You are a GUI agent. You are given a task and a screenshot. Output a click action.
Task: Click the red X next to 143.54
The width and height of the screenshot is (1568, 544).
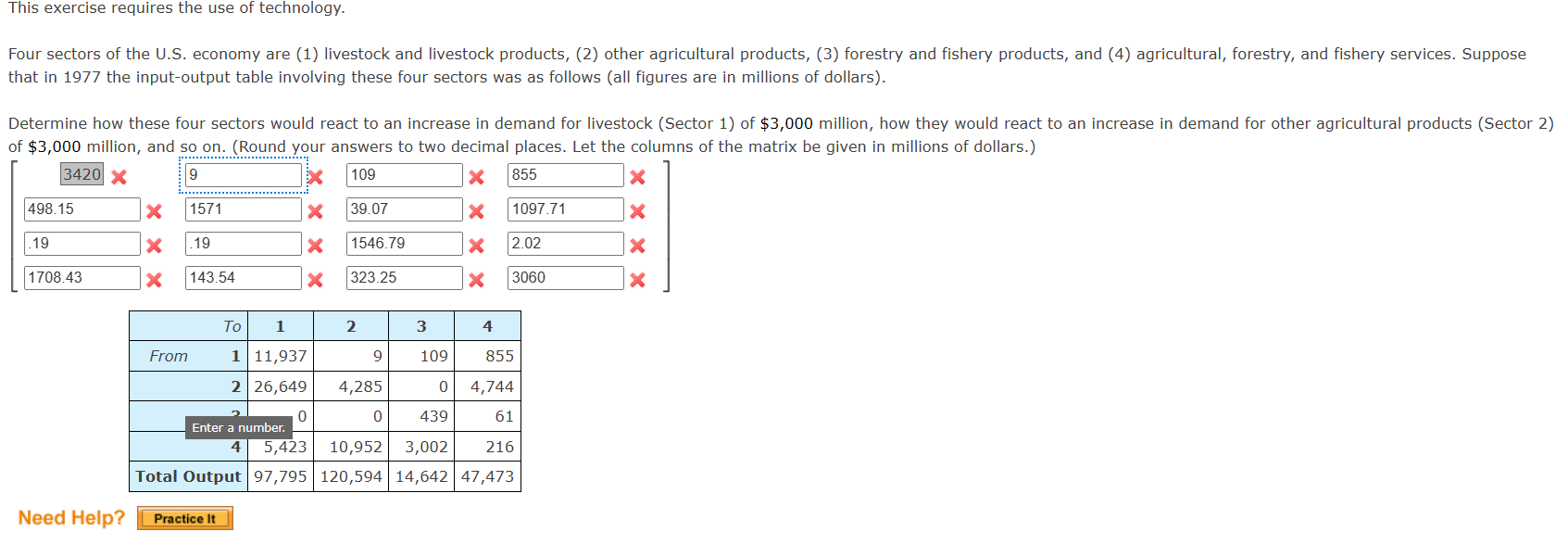pos(315,279)
